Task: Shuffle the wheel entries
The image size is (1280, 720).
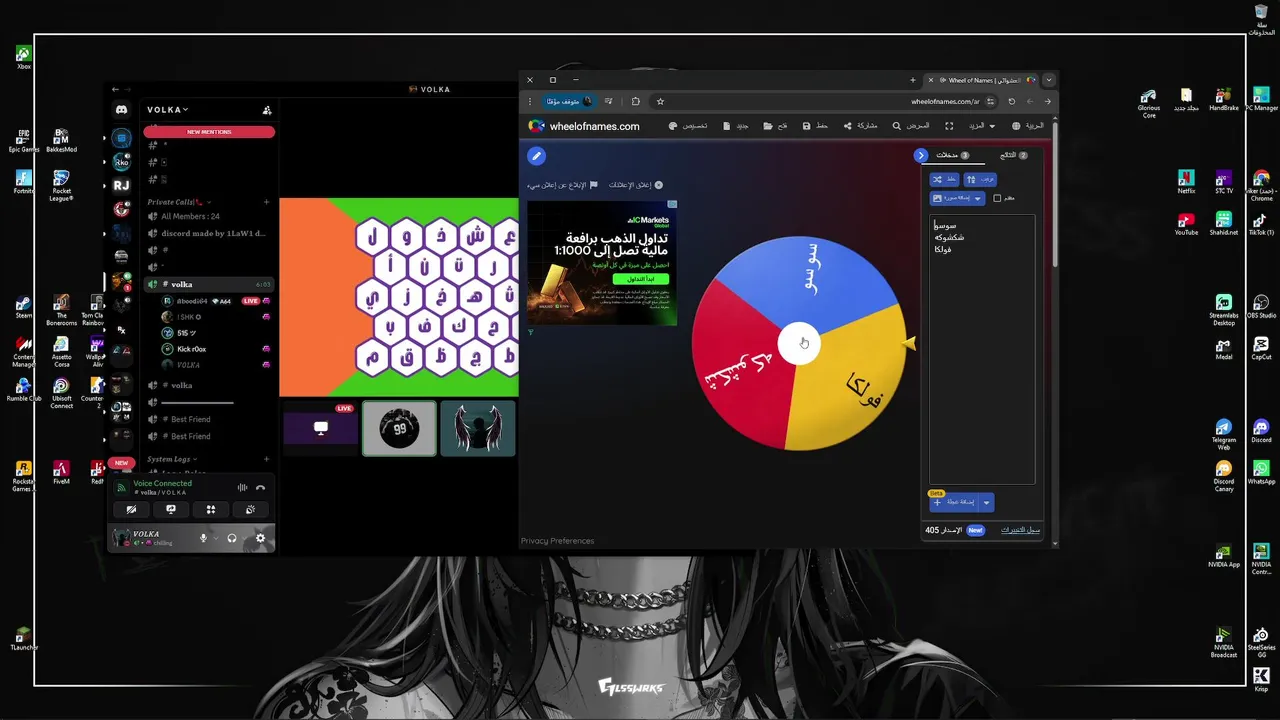Action: (944, 180)
